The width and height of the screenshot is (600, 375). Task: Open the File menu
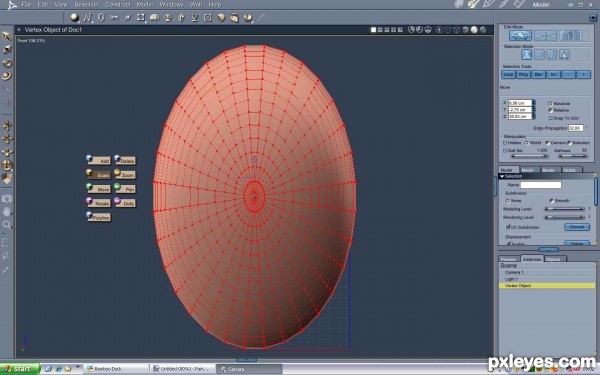click(26, 5)
